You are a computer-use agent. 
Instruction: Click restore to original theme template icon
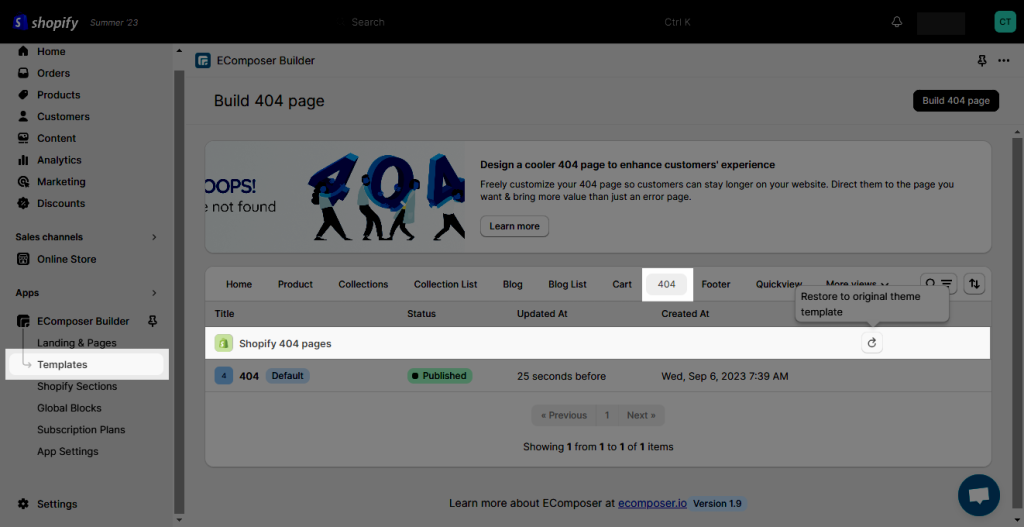click(872, 343)
